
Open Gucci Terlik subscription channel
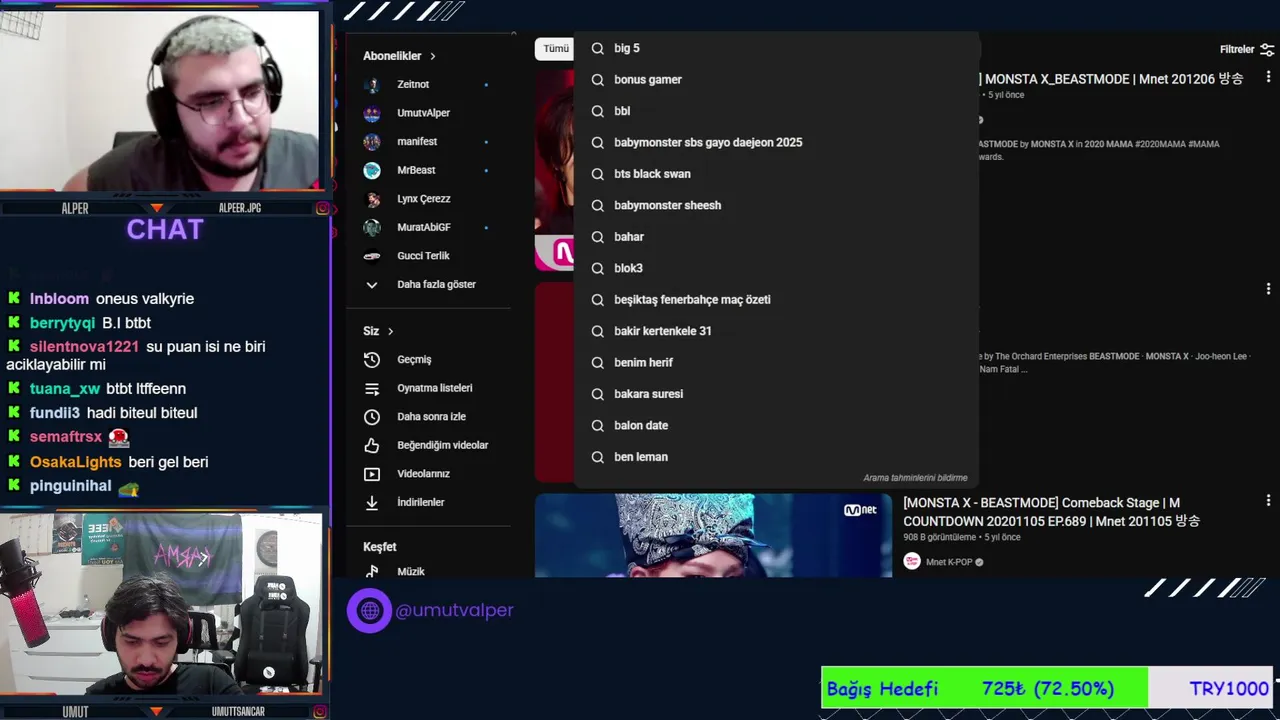429,256
